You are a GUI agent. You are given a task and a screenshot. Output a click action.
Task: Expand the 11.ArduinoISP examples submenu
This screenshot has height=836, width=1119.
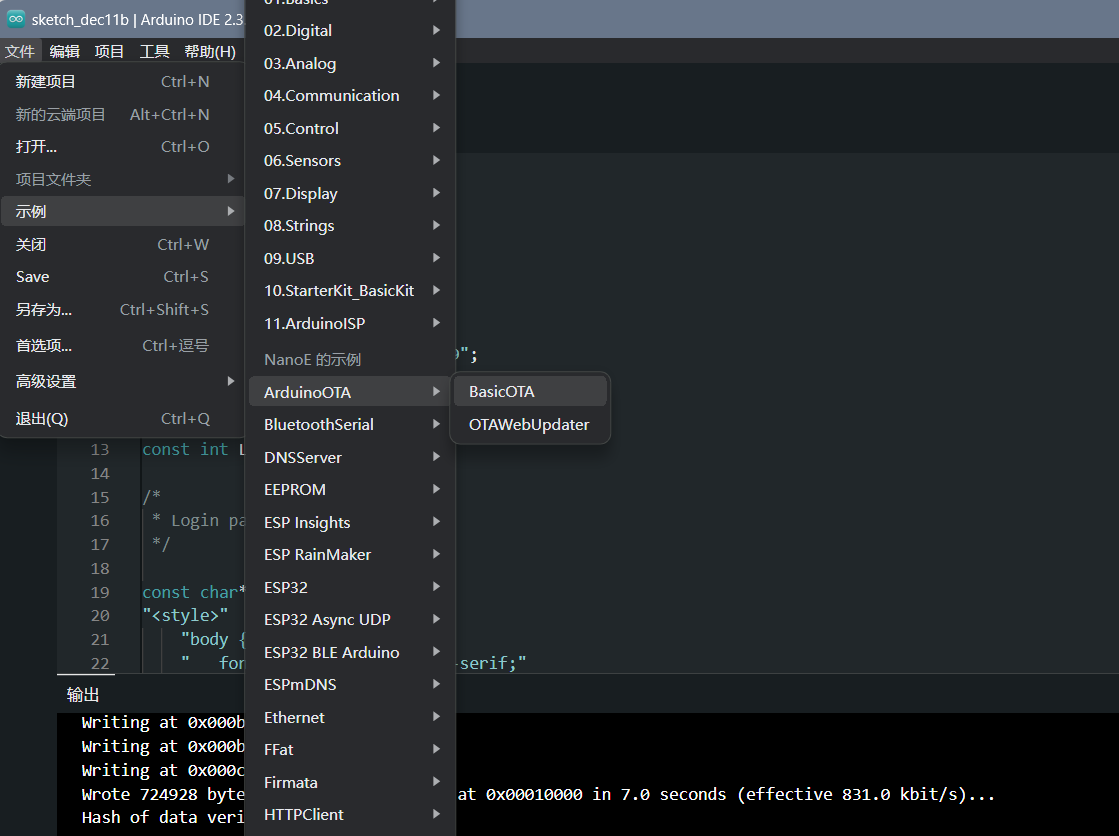(x=350, y=323)
